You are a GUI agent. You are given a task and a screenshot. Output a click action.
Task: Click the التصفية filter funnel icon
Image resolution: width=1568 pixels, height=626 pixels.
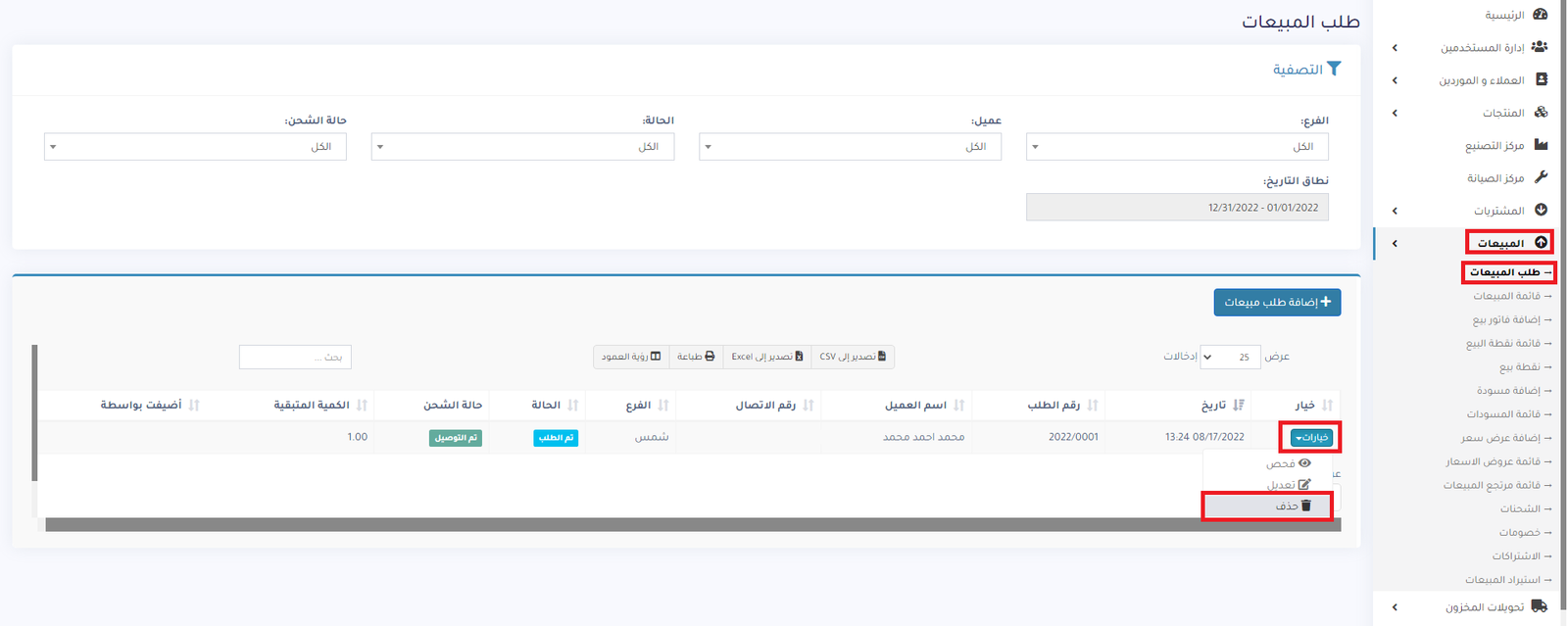pyautogui.click(x=1333, y=69)
